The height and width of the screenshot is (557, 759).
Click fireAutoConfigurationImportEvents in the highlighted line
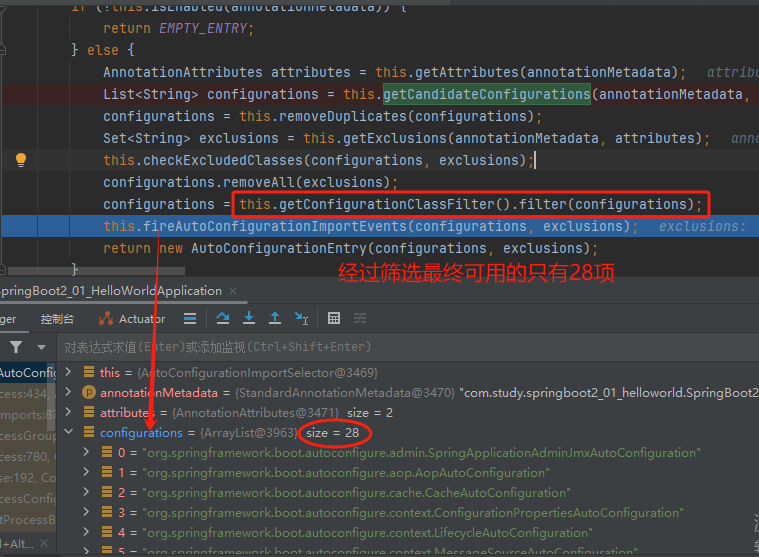click(x=275, y=226)
